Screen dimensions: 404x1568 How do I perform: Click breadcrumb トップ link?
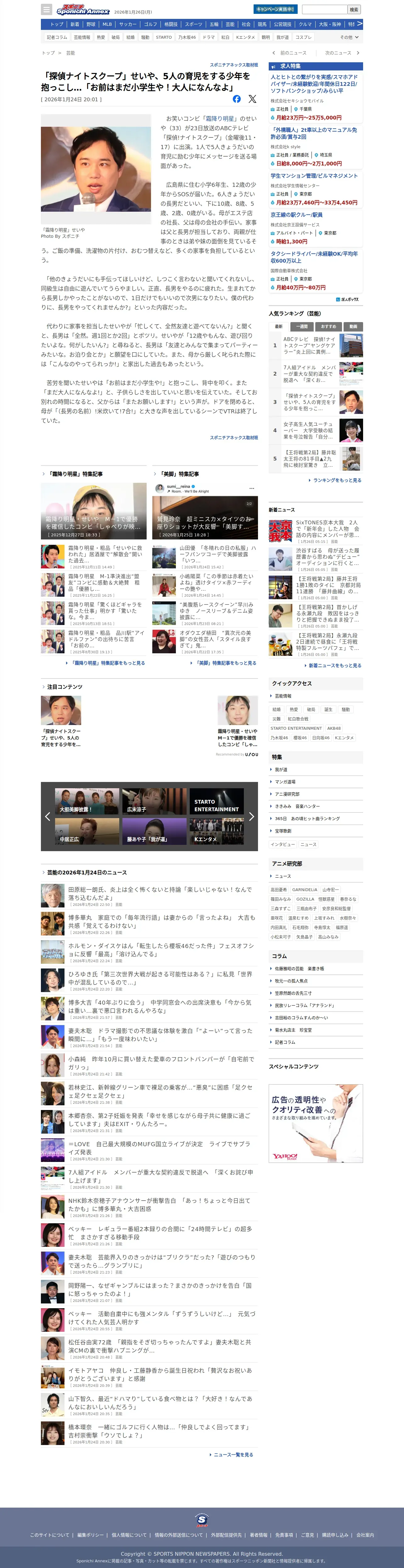coord(48,53)
